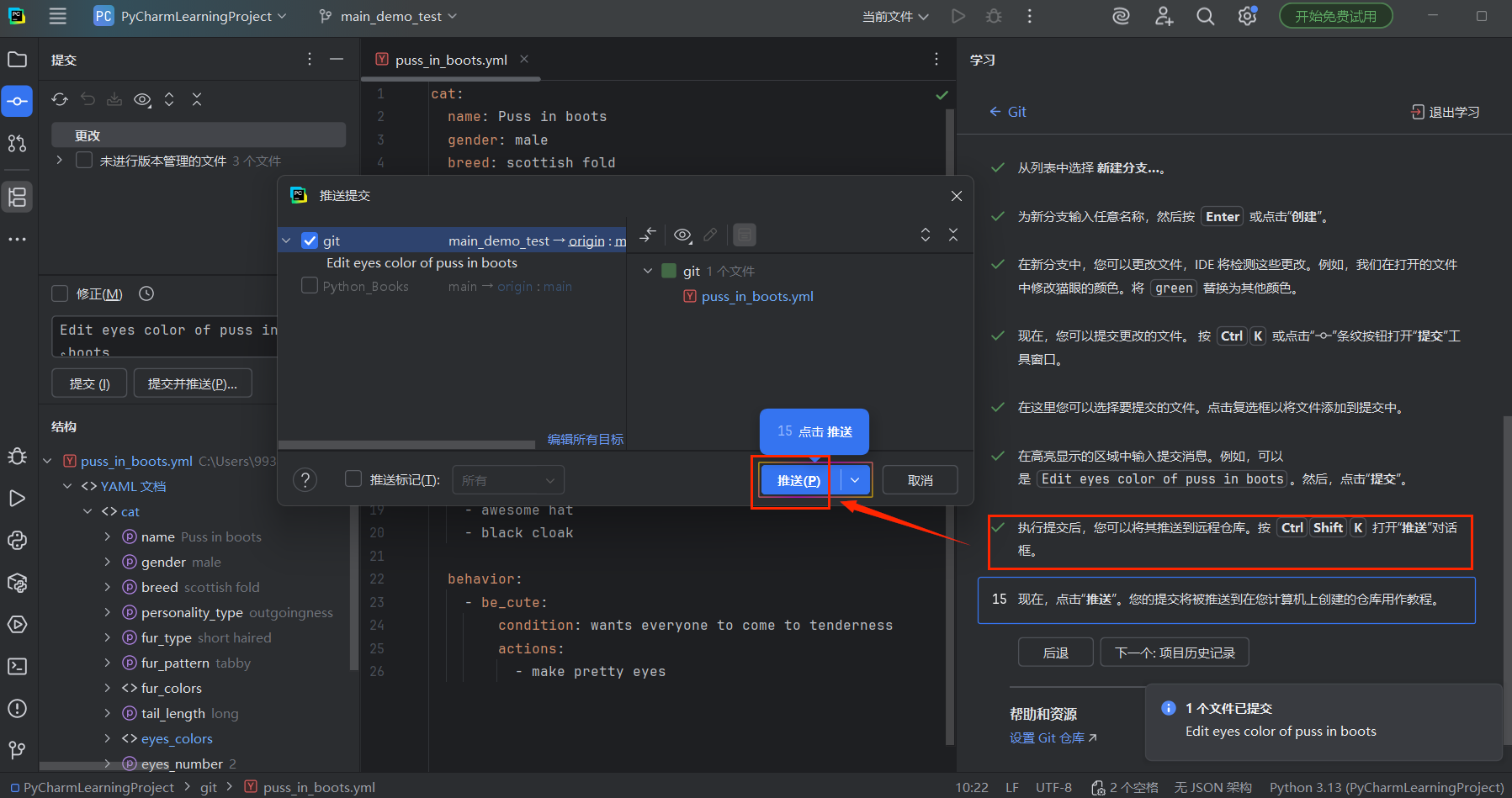Open toolbar more actions kebab
1512x798 pixels.
[1029, 16]
